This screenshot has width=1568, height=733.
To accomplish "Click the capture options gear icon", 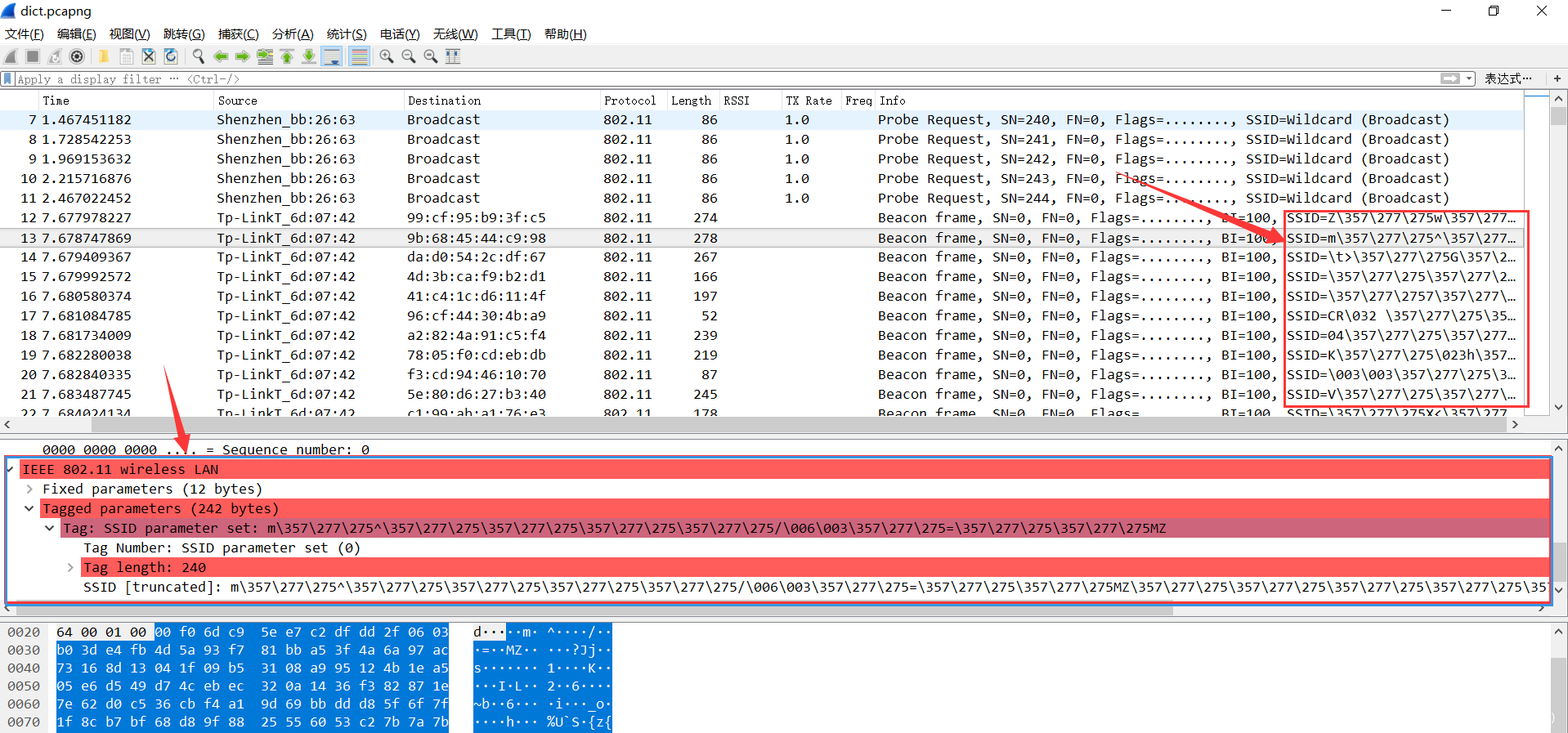I will tap(77, 56).
